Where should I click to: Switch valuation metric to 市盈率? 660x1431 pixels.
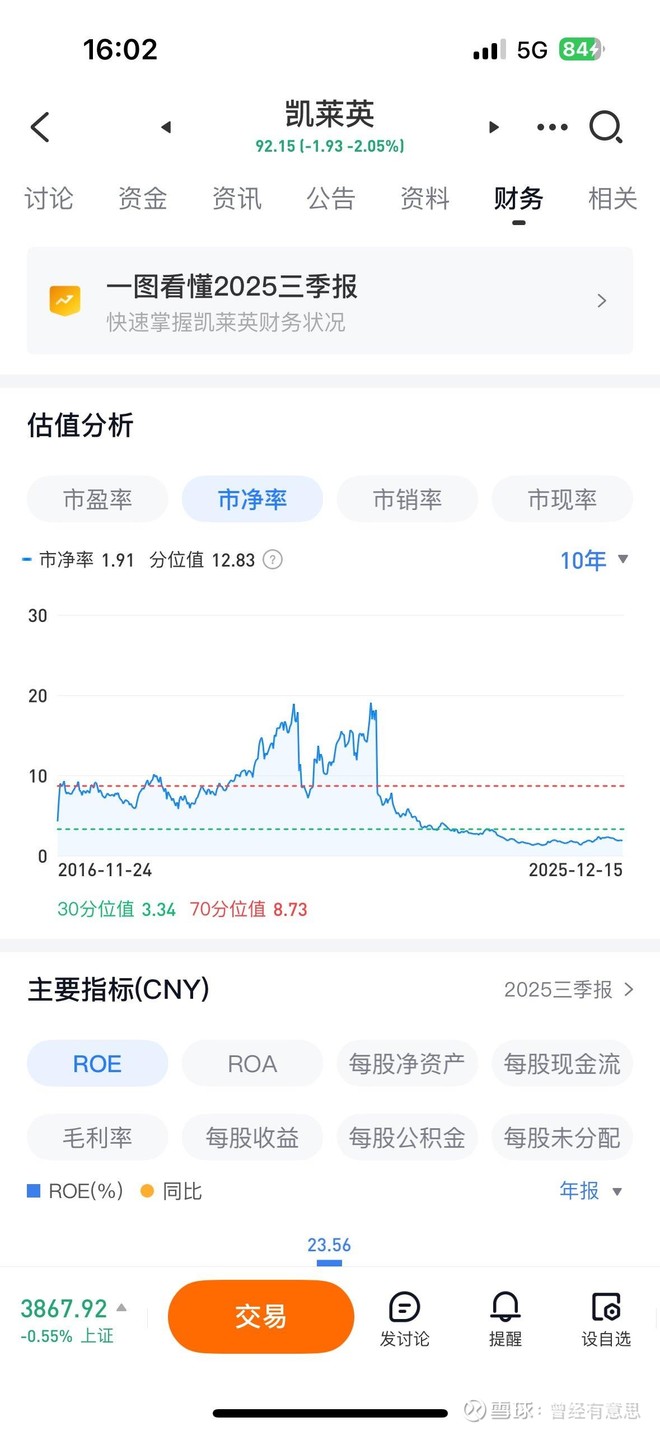97,499
